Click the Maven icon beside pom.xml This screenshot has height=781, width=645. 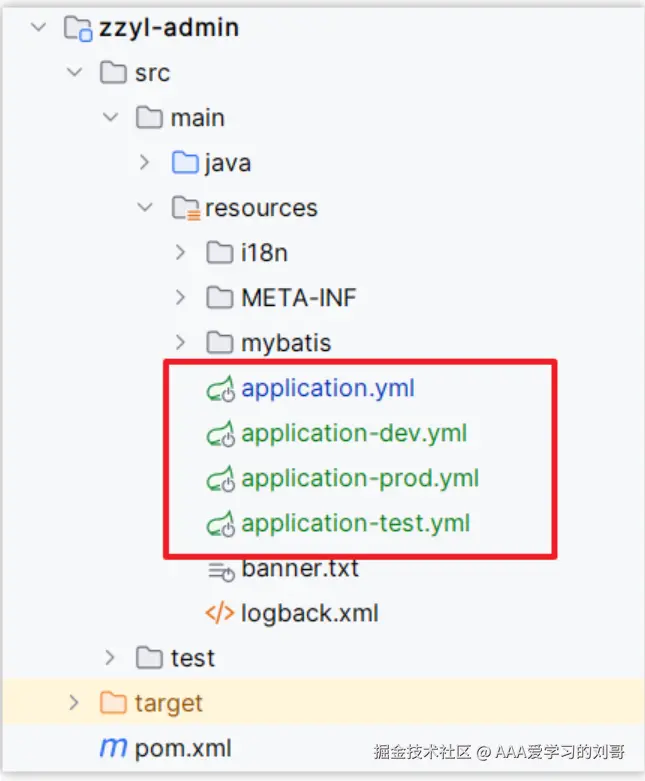(113, 748)
